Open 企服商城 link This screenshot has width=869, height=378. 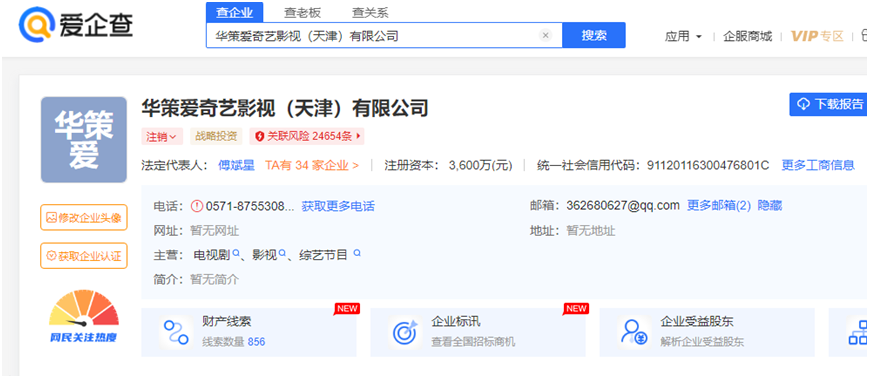[x=747, y=37]
